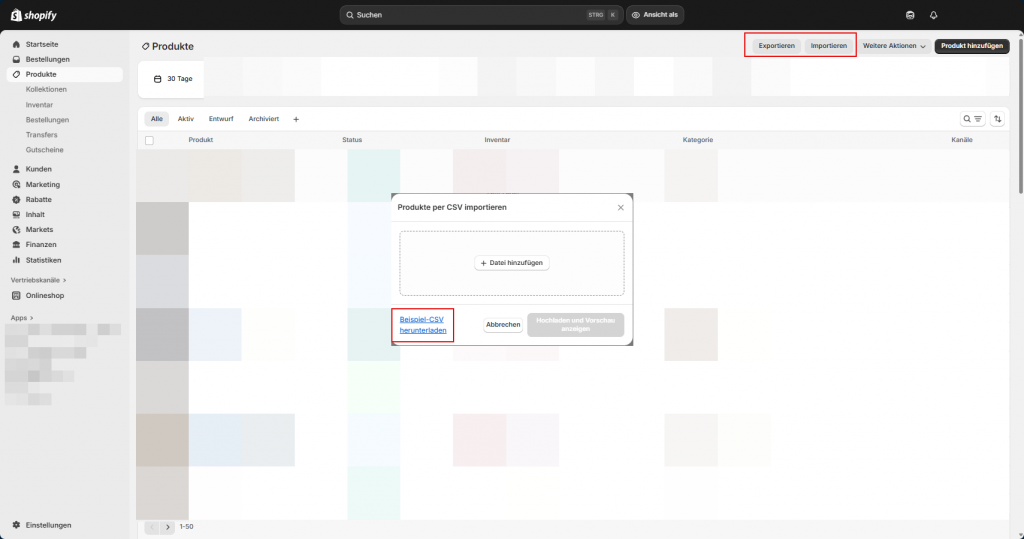Open the store account icon in top bar
The height and width of the screenshot is (539, 1024).
(910, 15)
